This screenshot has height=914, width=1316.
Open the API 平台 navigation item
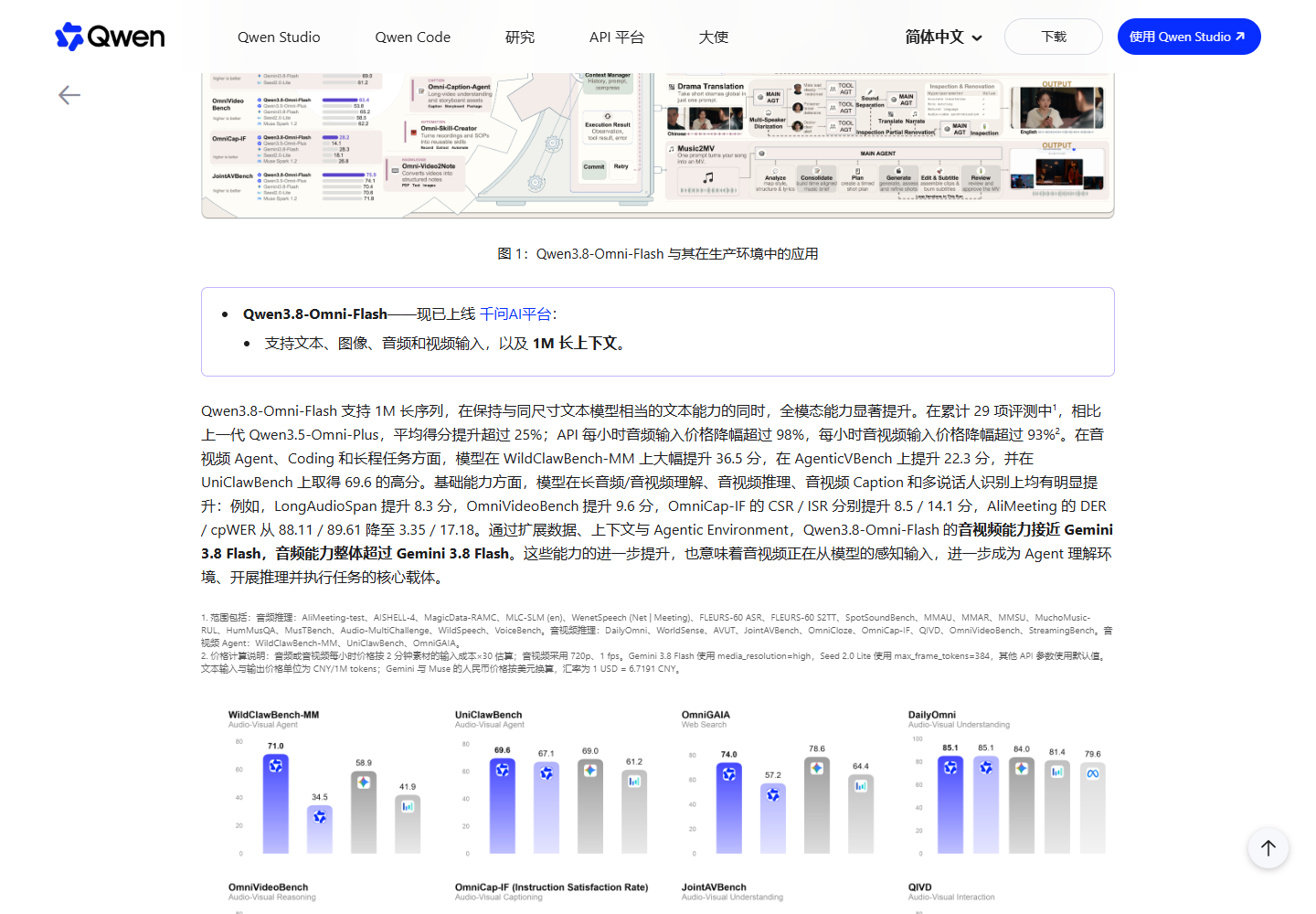pos(617,37)
